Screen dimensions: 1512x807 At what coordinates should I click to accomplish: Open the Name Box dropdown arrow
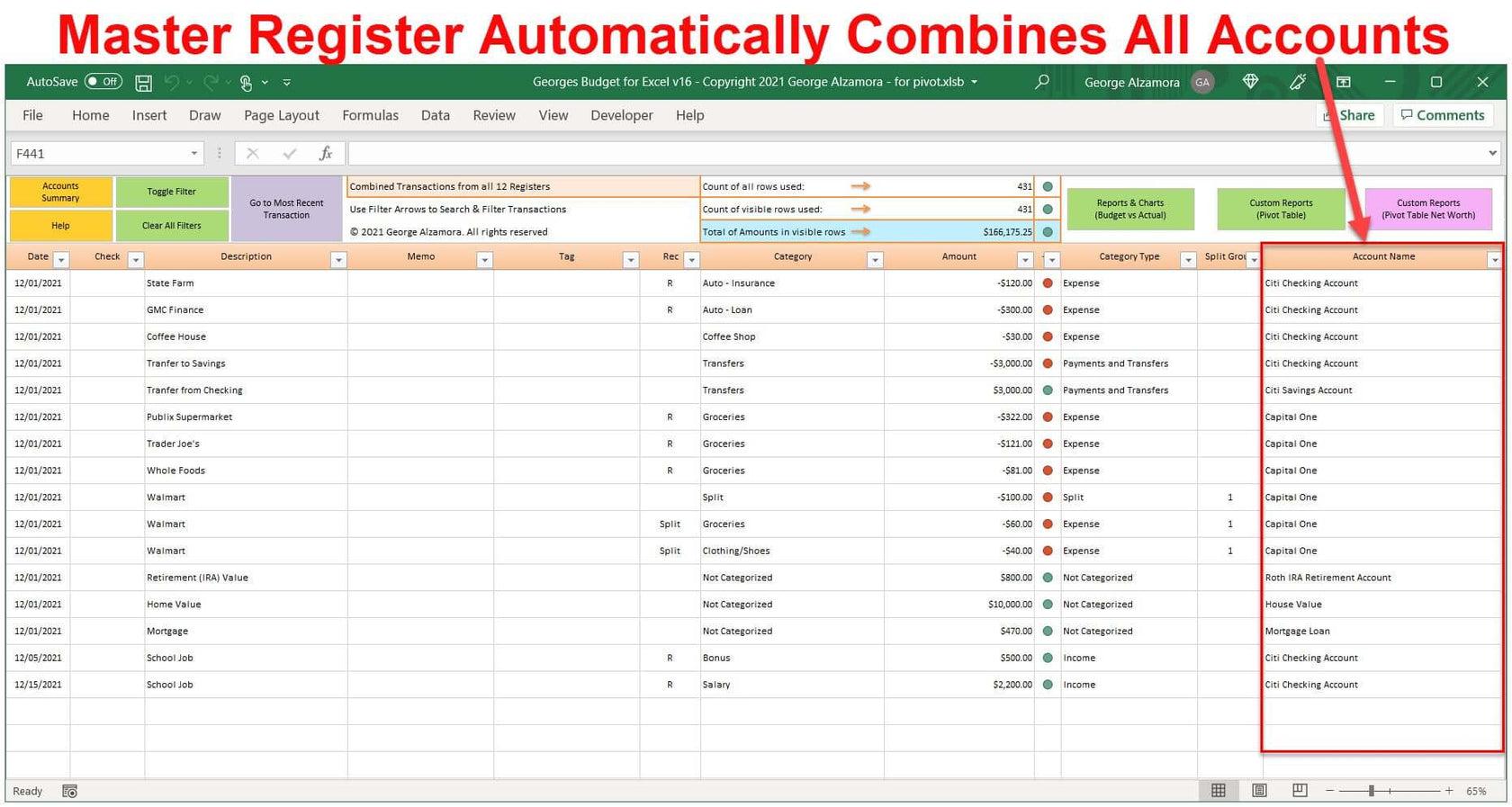click(x=193, y=154)
